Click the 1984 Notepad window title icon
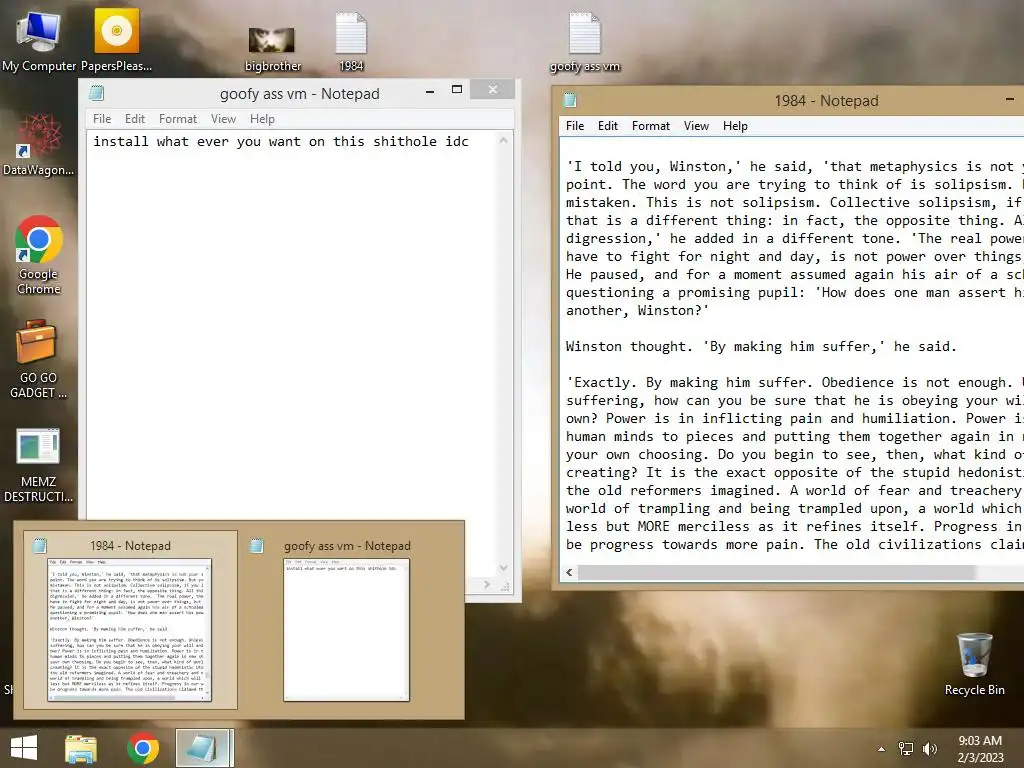1024x768 pixels. (x=570, y=100)
